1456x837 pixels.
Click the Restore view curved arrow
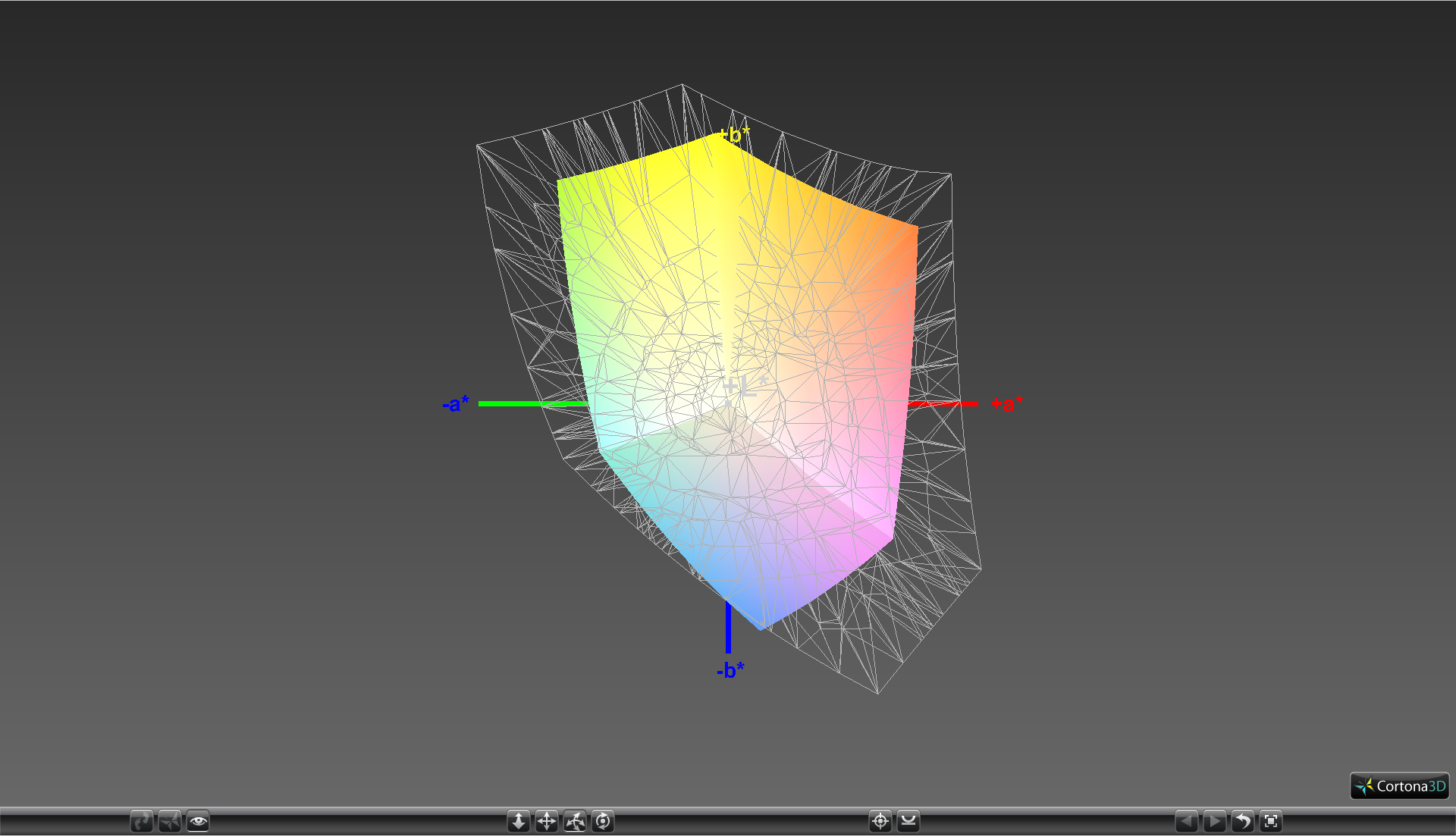1243,822
